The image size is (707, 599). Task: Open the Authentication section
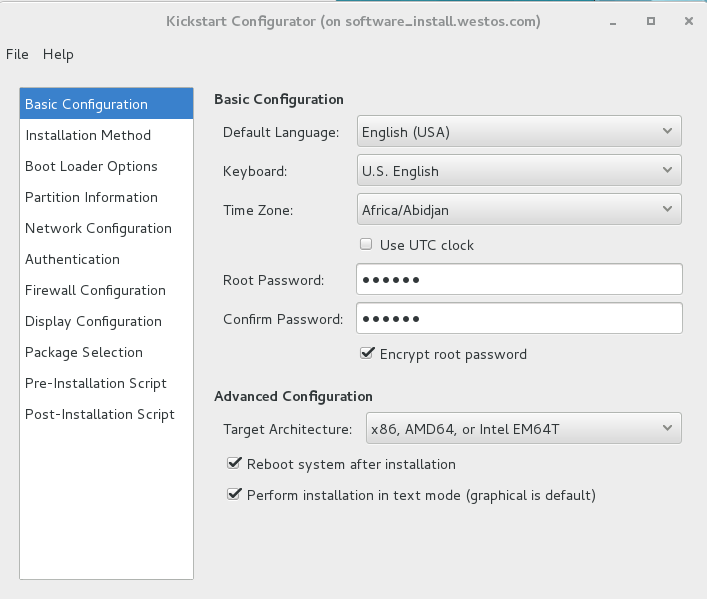point(72,259)
